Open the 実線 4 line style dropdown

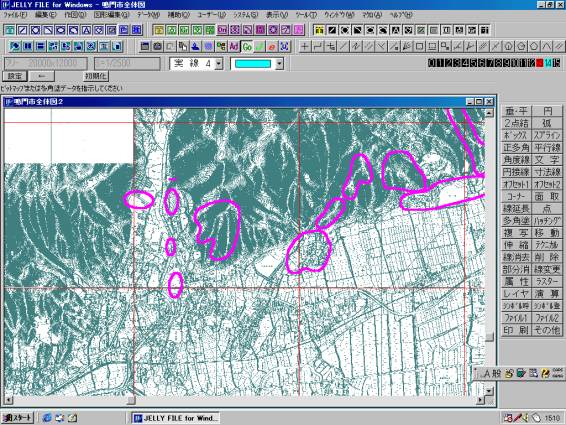[x=219, y=64]
